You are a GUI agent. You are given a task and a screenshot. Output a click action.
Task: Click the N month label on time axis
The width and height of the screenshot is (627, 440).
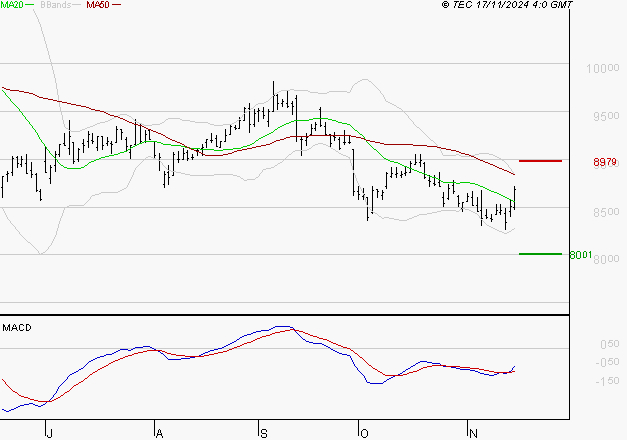(473, 434)
